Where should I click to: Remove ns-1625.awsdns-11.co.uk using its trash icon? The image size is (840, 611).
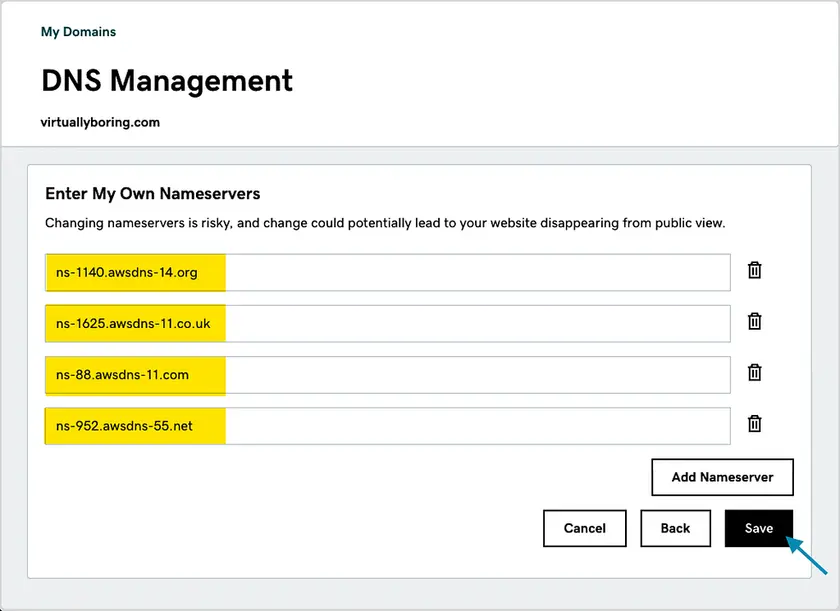click(754, 321)
